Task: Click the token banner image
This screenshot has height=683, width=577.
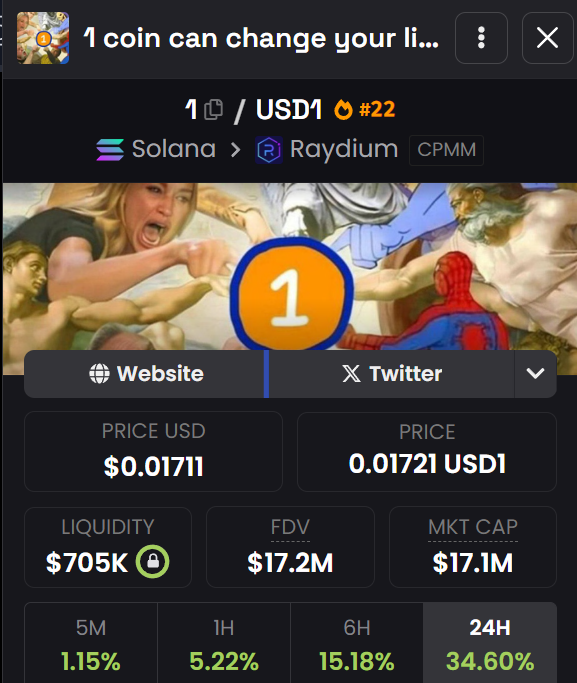Action: coord(290,267)
